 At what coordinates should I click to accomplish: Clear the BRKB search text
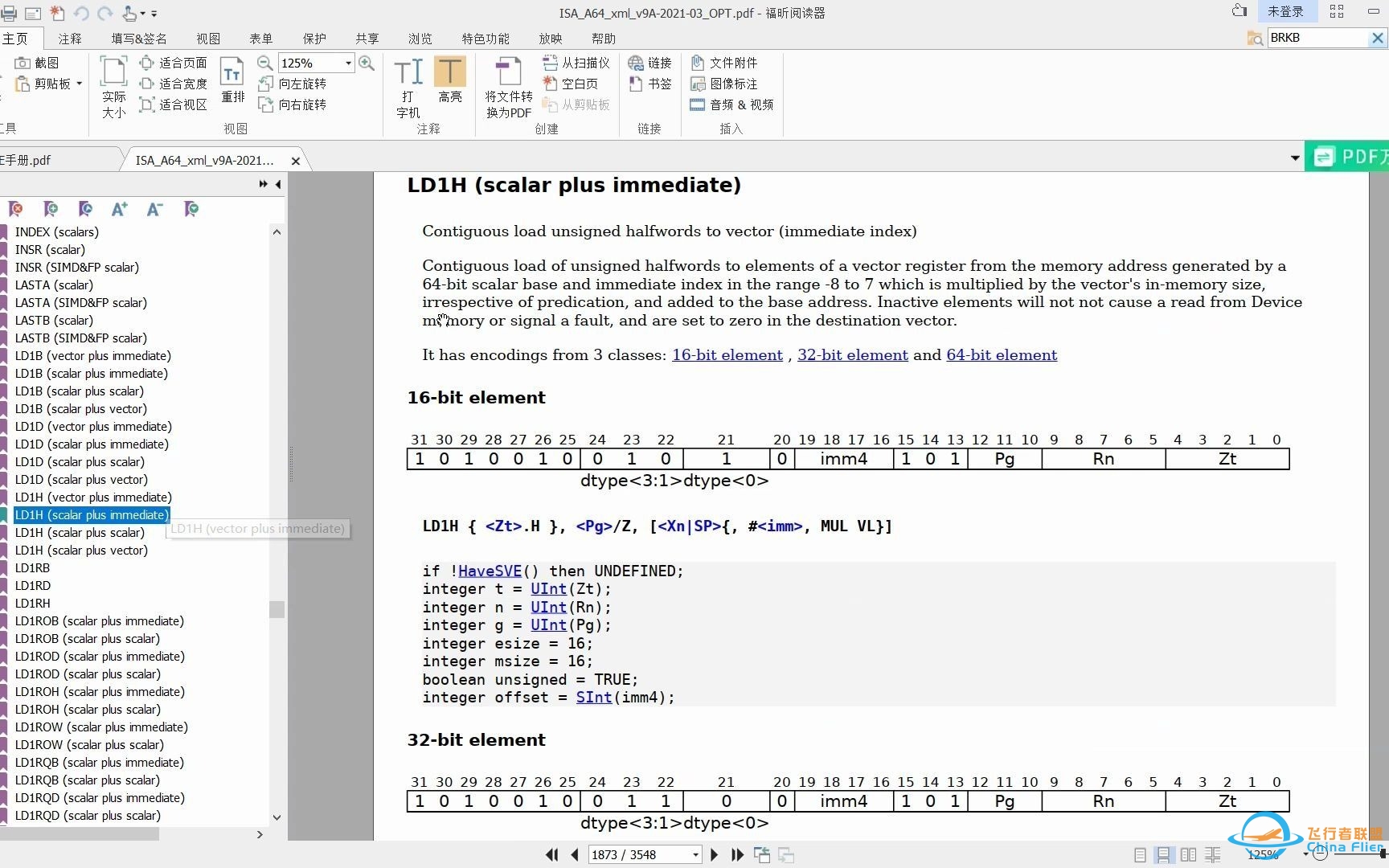(1378, 38)
